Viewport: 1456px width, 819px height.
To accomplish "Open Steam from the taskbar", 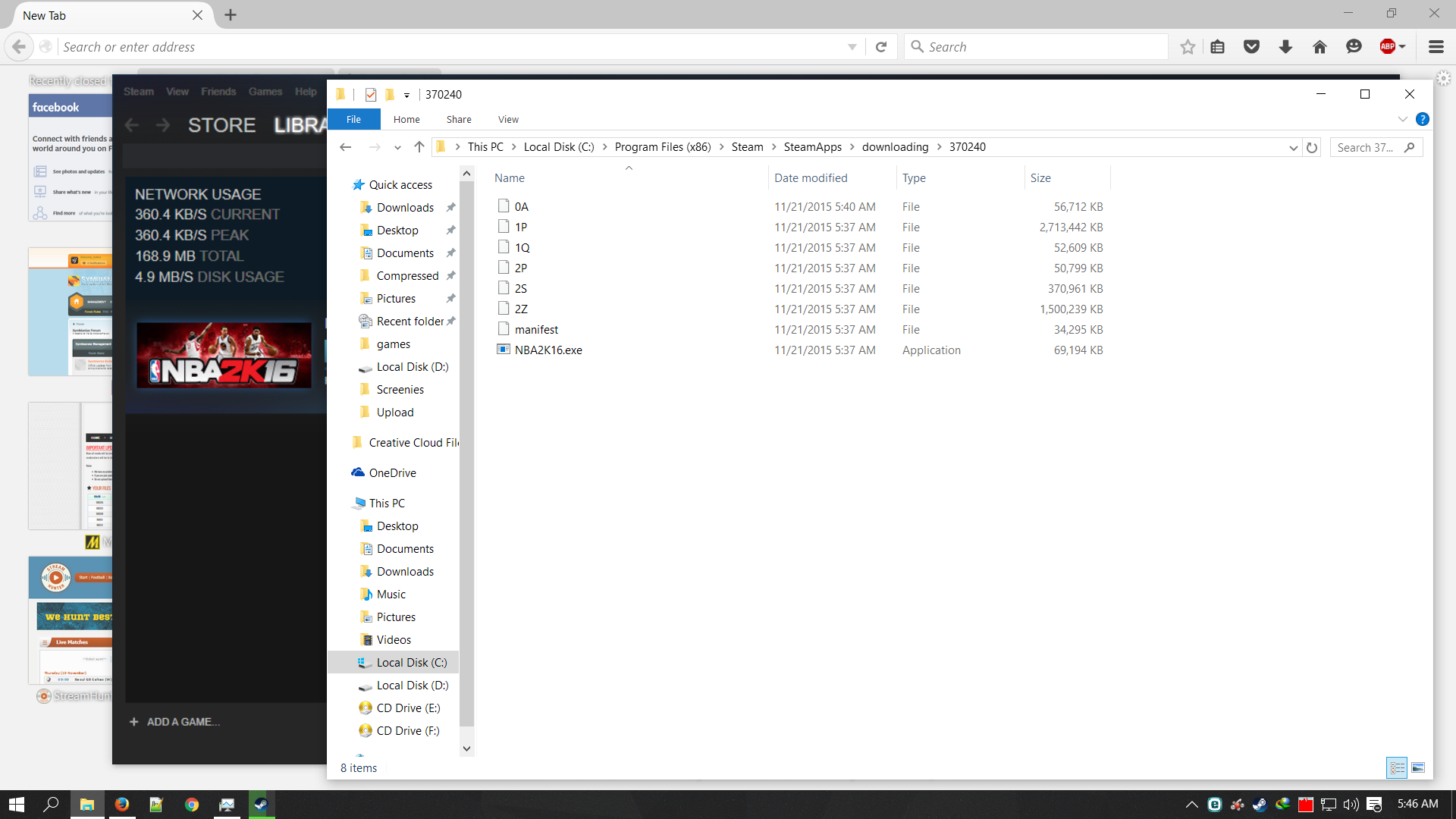I will [x=261, y=805].
